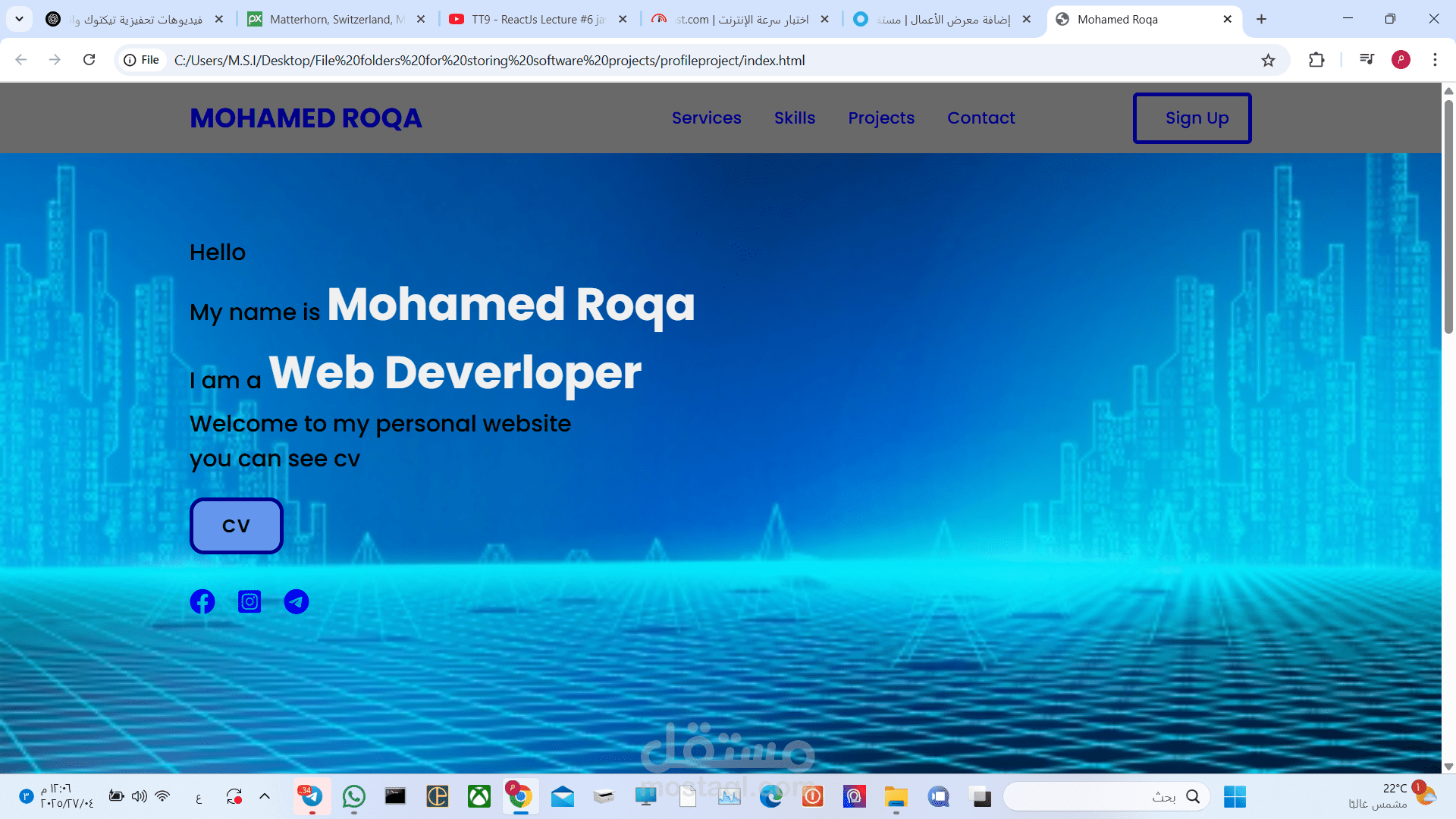Switch to the internet speed test tab
The image size is (1456, 819).
(x=740, y=20)
